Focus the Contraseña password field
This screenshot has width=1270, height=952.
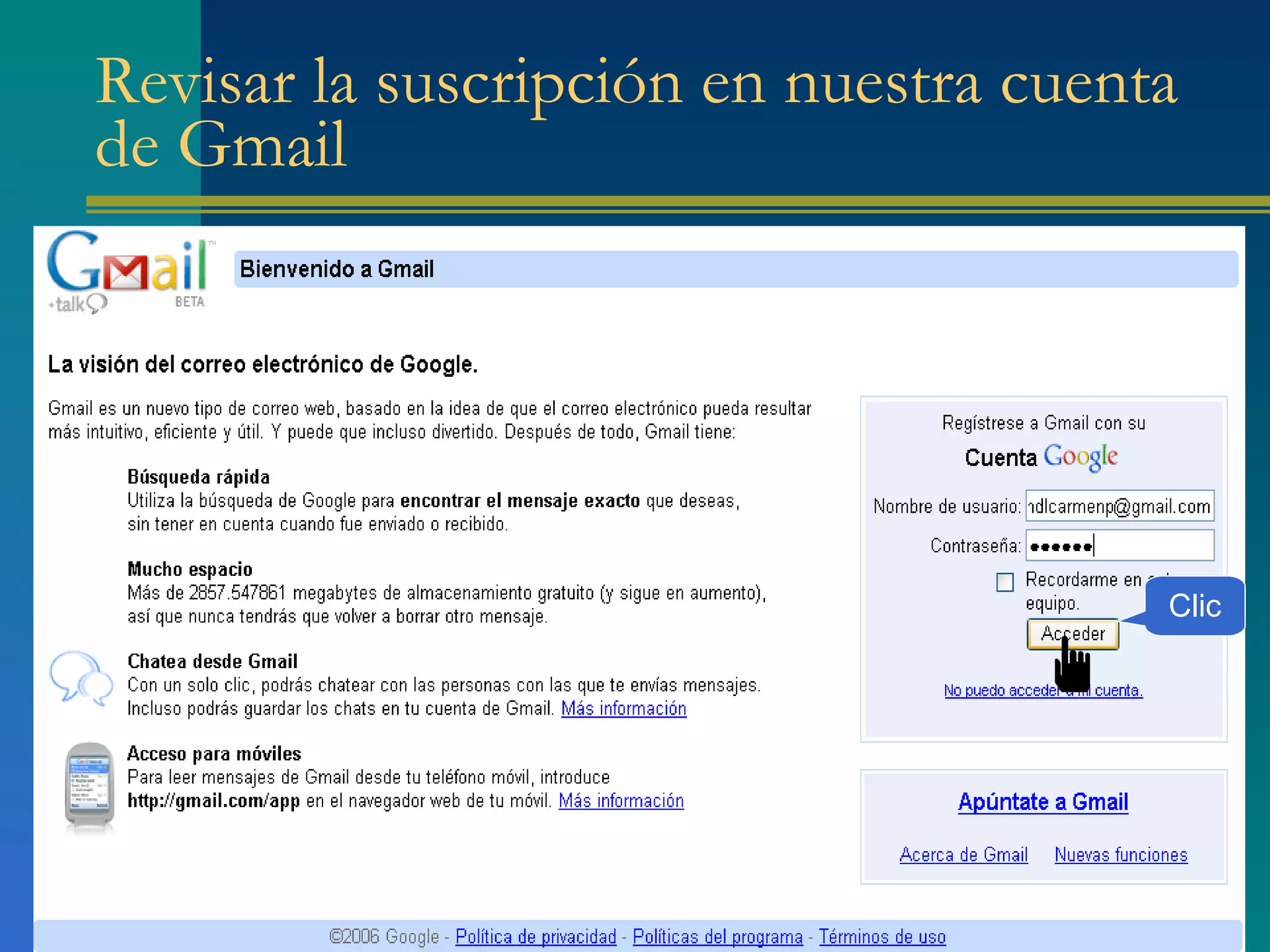click(x=1119, y=545)
